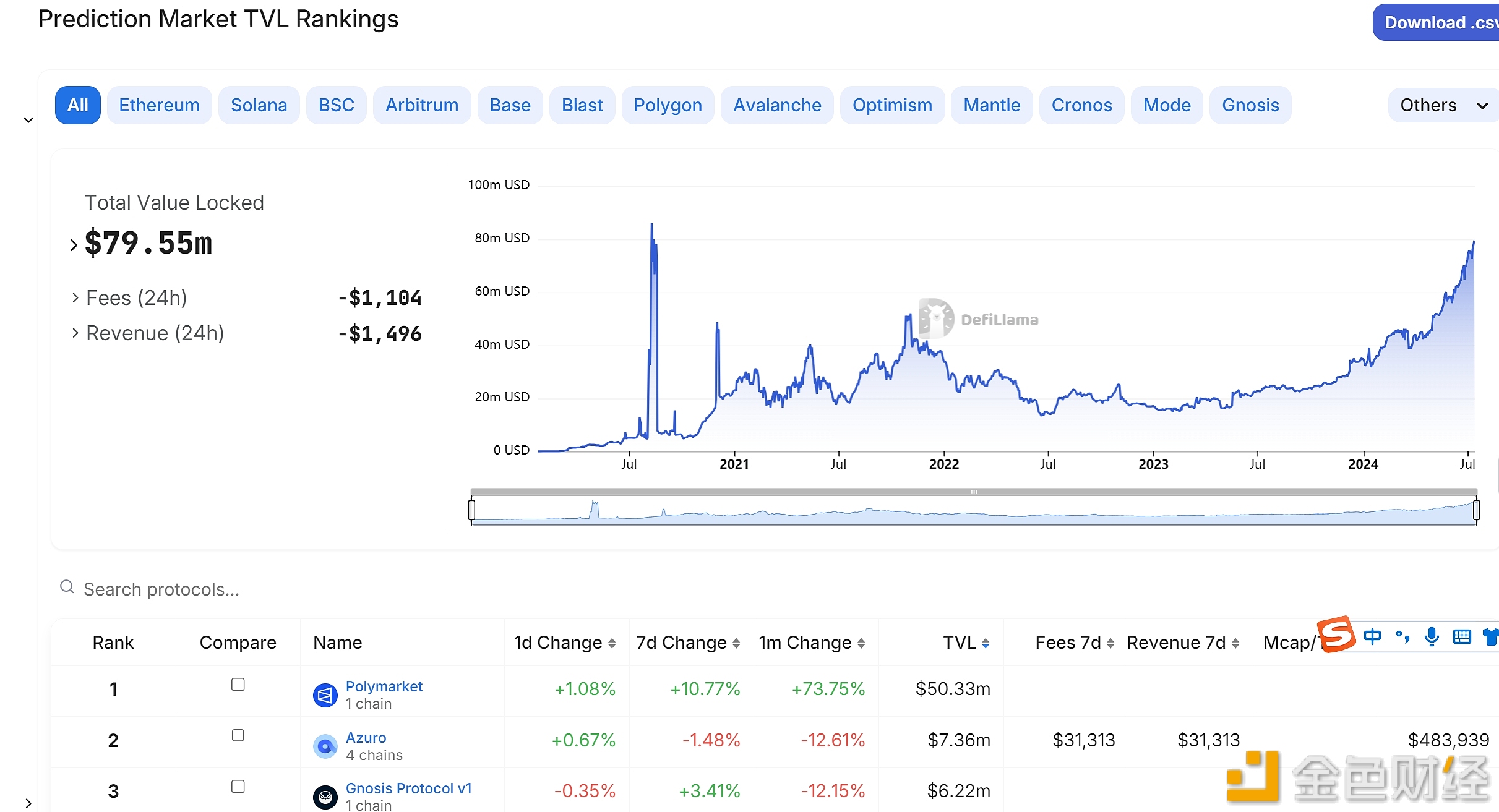Screen dimensions: 1499x812
Task: Click the Compare column header
Action: (x=238, y=643)
